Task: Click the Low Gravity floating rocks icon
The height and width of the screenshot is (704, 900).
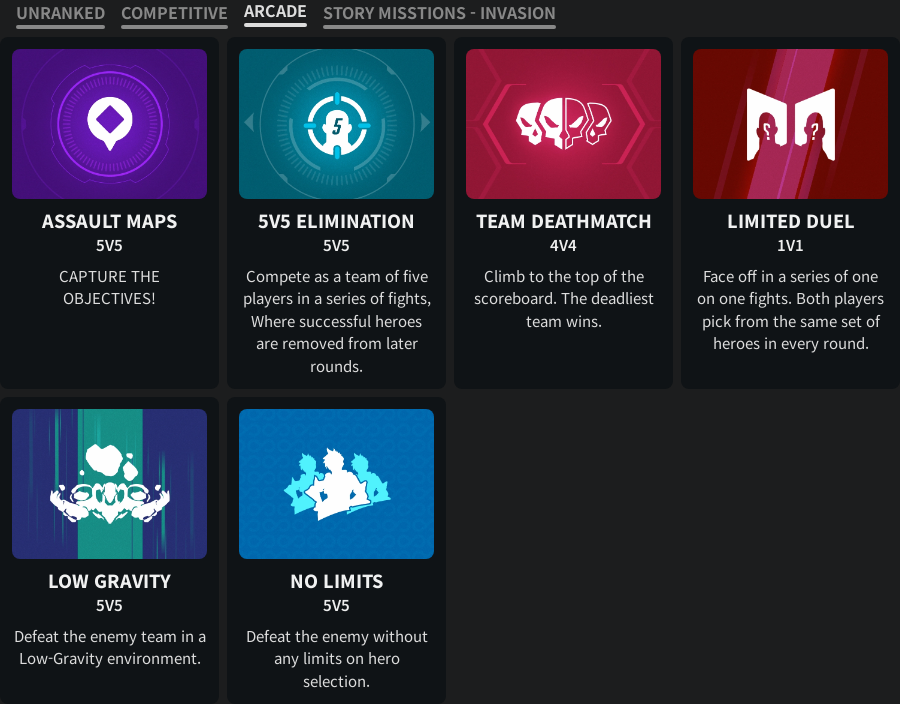Action: [110, 484]
